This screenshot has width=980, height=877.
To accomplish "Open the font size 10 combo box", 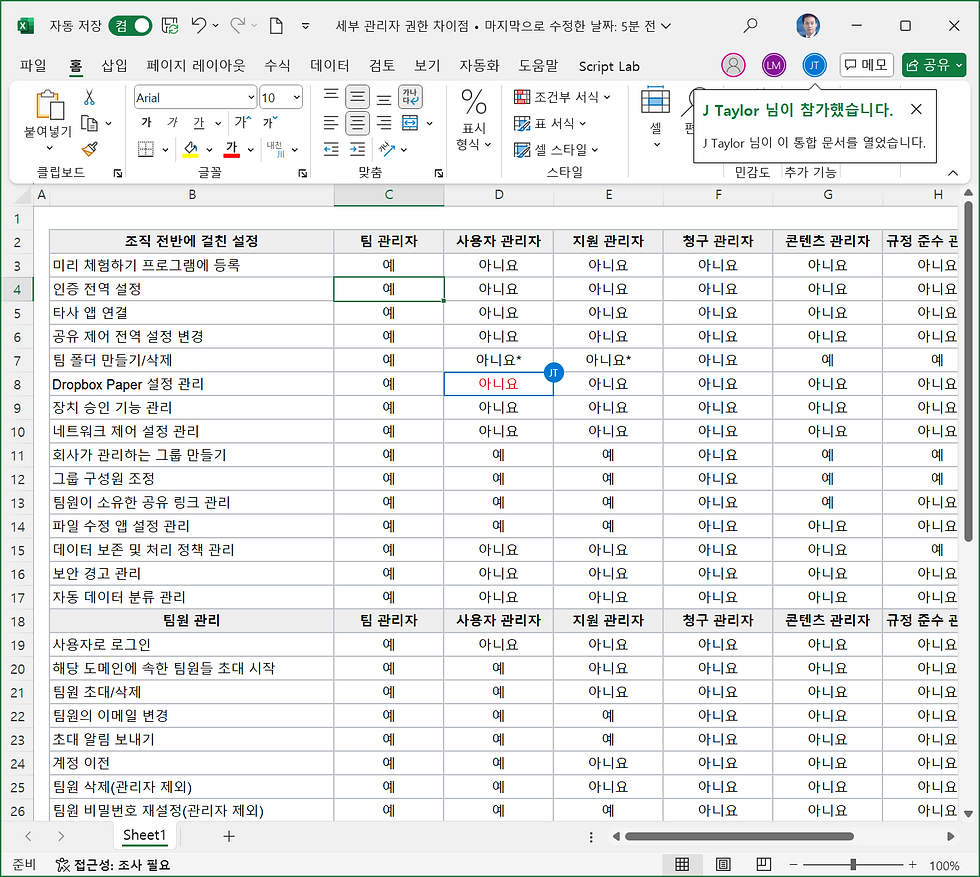I will (281, 98).
